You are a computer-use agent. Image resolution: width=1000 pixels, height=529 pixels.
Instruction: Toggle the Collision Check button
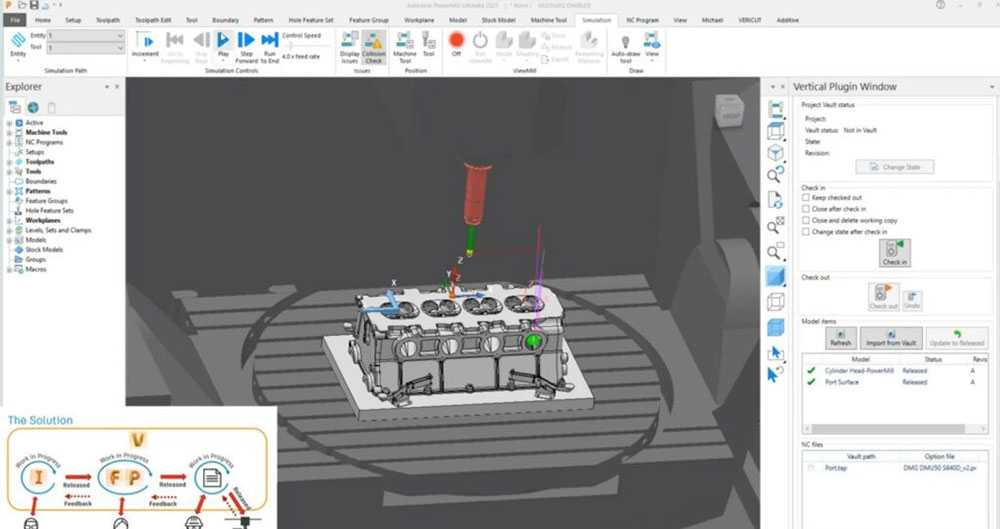[374, 47]
